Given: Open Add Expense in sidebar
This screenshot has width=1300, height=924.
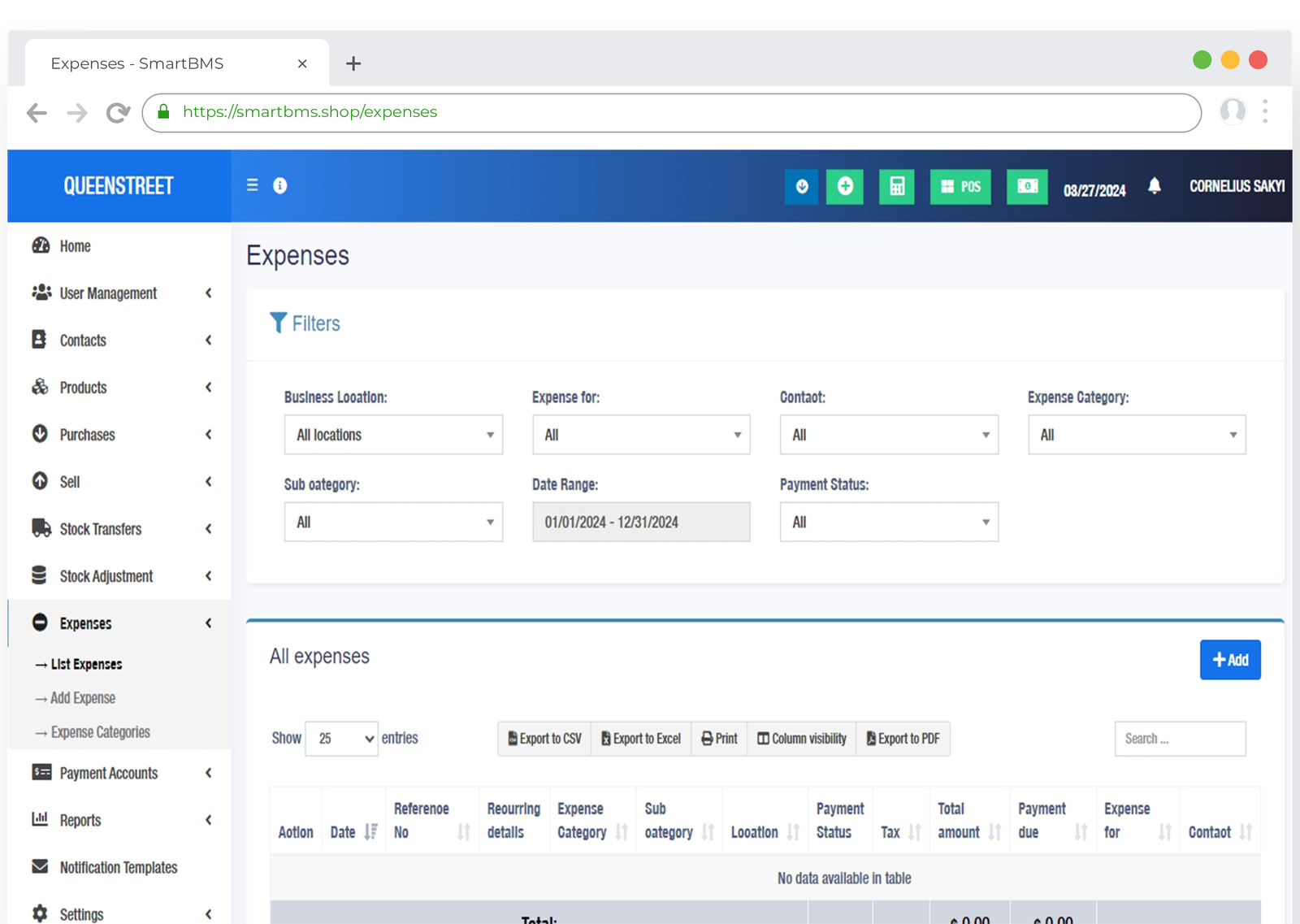Looking at the screenshot, I should [x=83, y=698].
